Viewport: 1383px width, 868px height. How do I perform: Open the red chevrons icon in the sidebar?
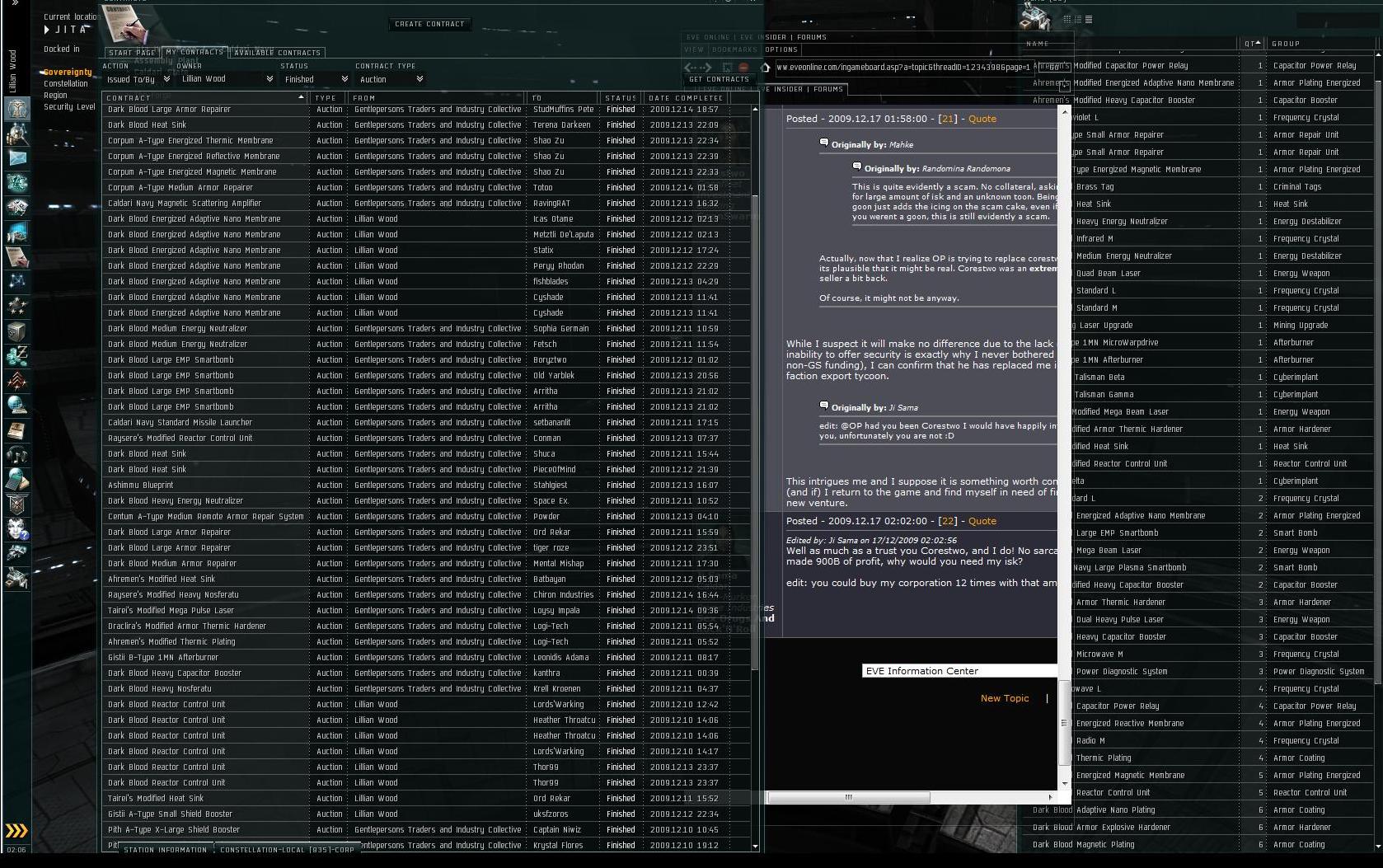(16, 380)
